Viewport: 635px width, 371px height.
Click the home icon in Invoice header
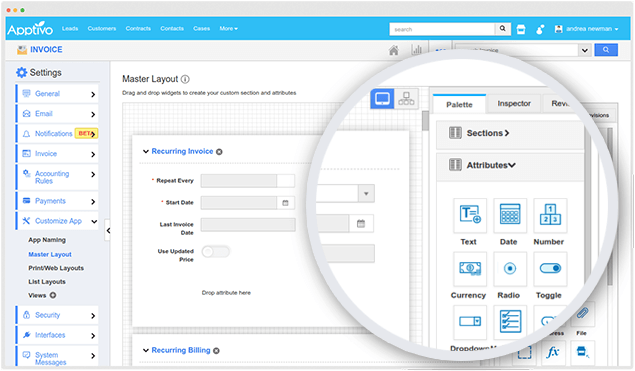(x=393, y=50)
